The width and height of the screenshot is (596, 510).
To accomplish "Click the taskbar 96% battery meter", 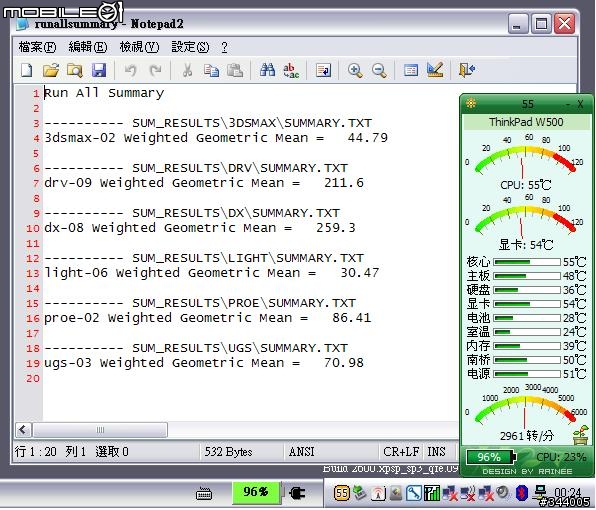I will click(257, 492).
